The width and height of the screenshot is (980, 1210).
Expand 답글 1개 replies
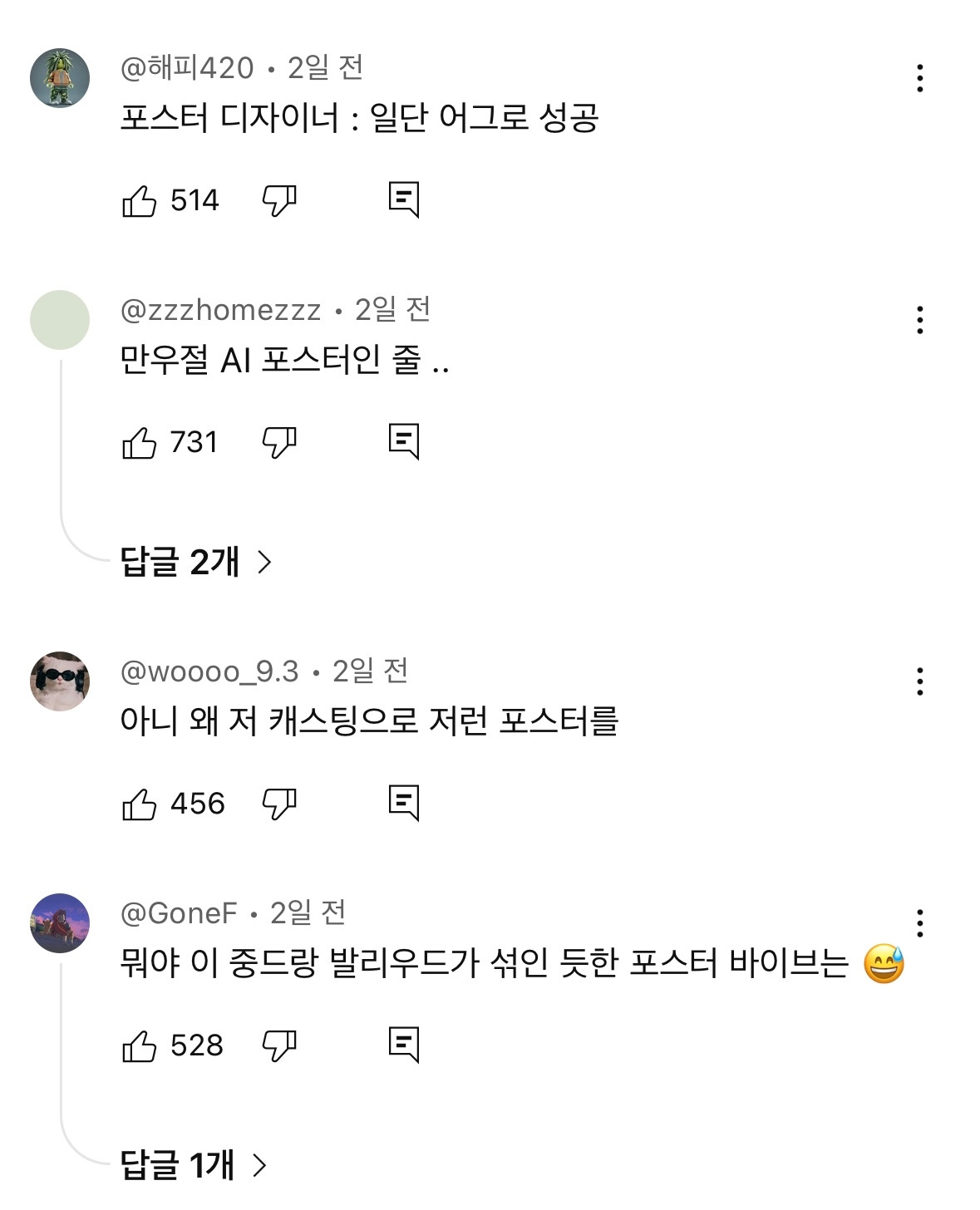click(x=193, y=1165)
